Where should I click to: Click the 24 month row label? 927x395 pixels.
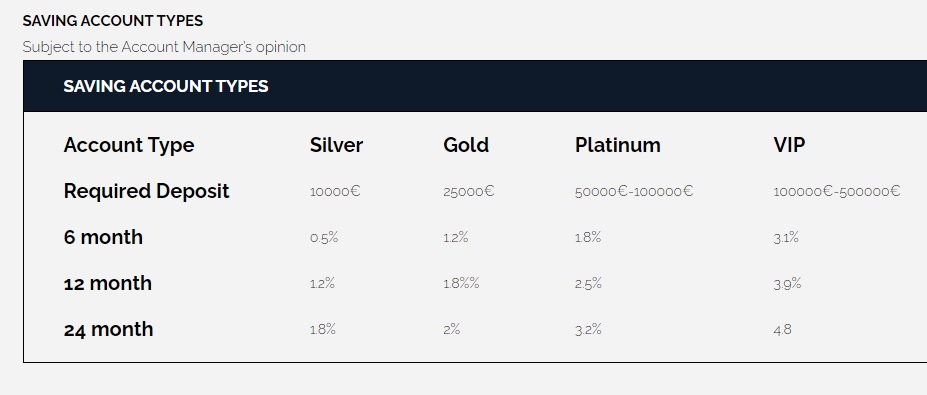tap(108, 329)
